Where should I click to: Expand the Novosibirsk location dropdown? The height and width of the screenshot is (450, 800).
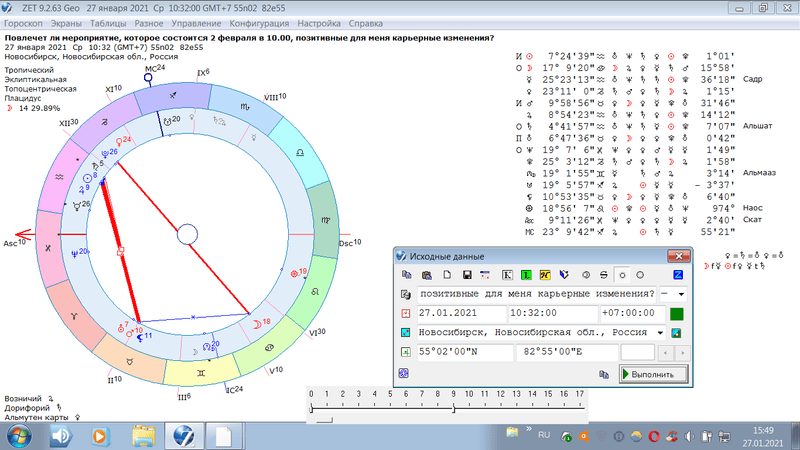(x=661, y=332)
